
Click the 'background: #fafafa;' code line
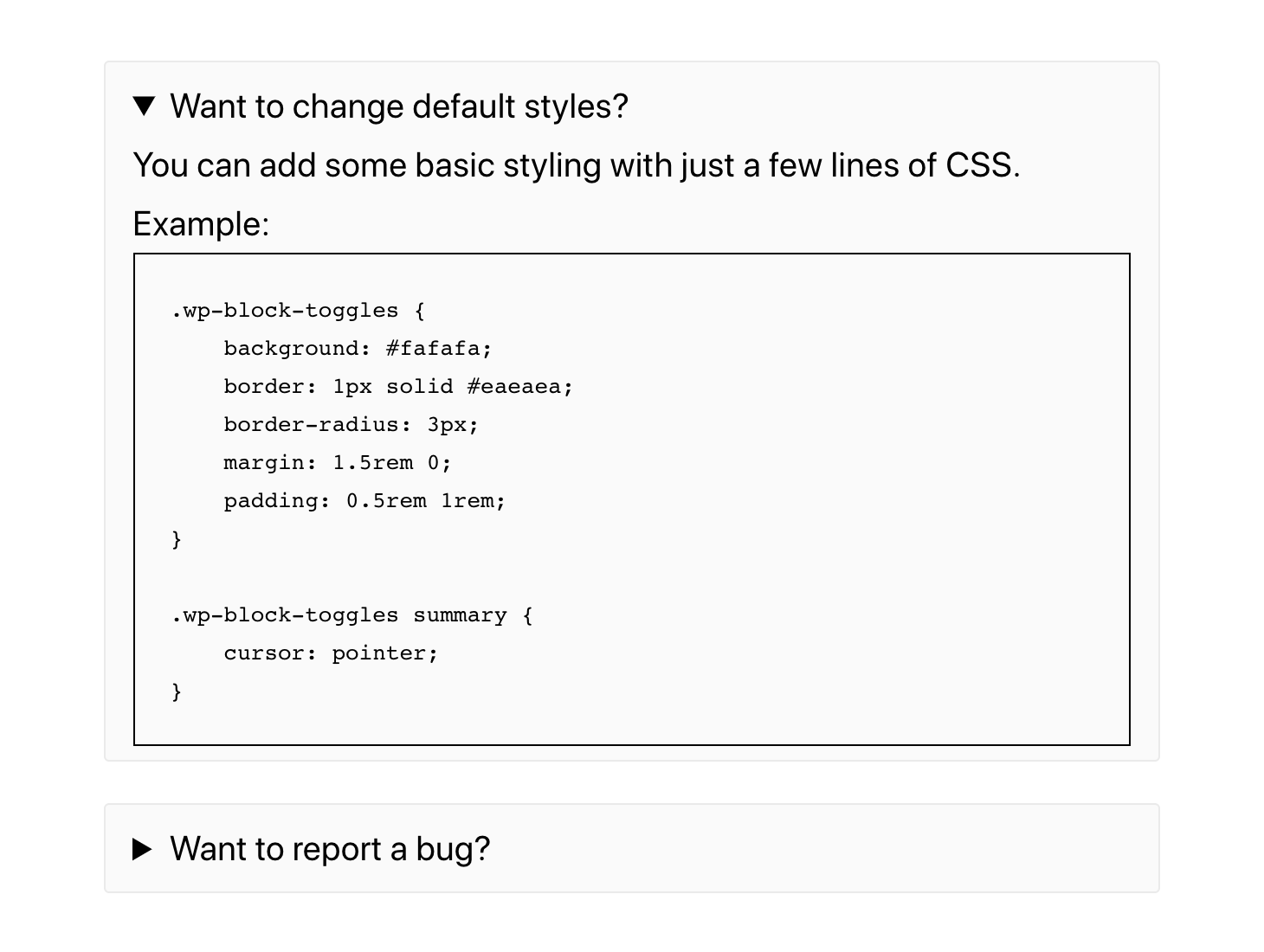(x=358, y=349)
